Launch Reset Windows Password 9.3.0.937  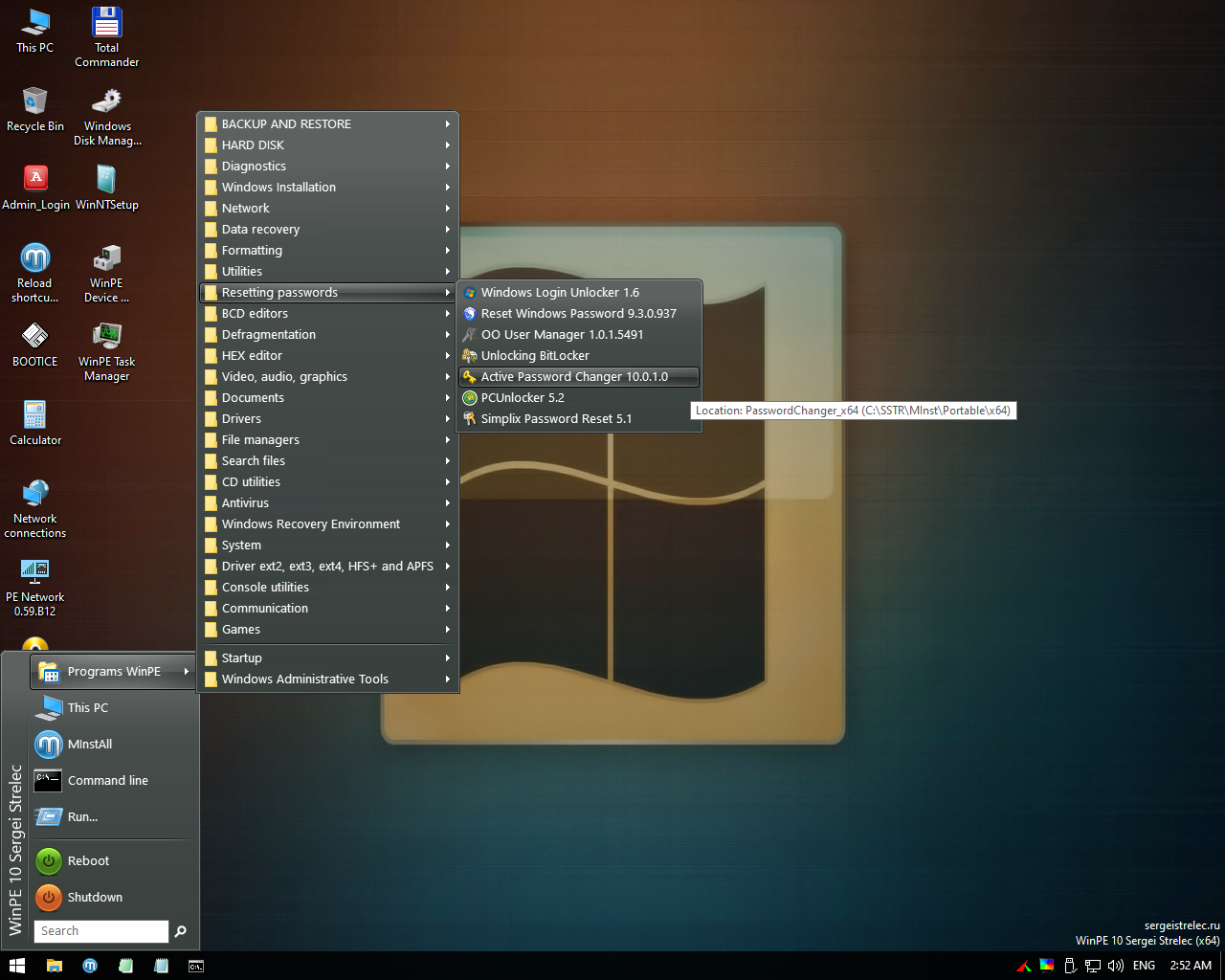(x=579, y=313)
